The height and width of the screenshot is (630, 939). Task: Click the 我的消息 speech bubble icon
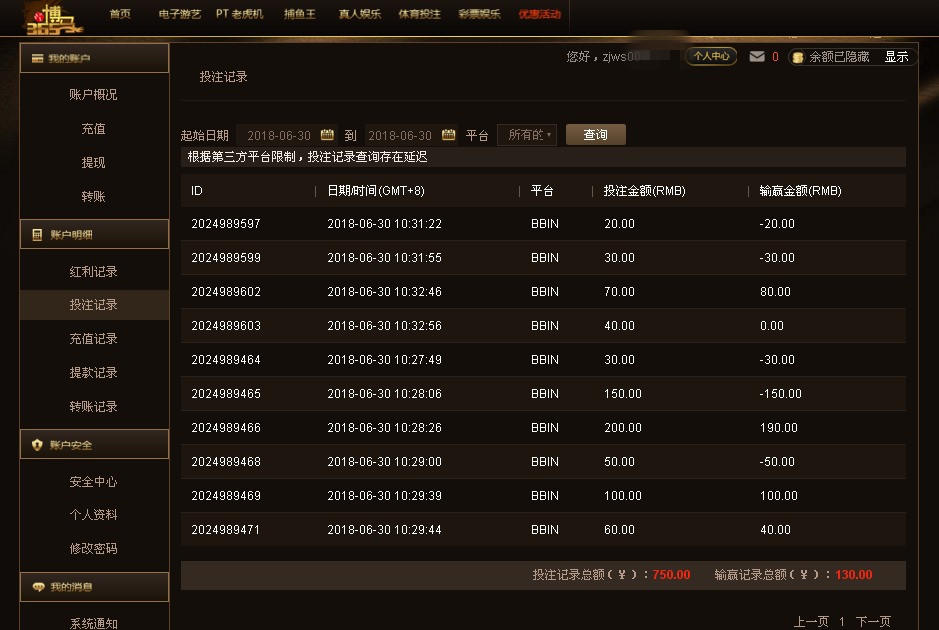click(37, 587)
